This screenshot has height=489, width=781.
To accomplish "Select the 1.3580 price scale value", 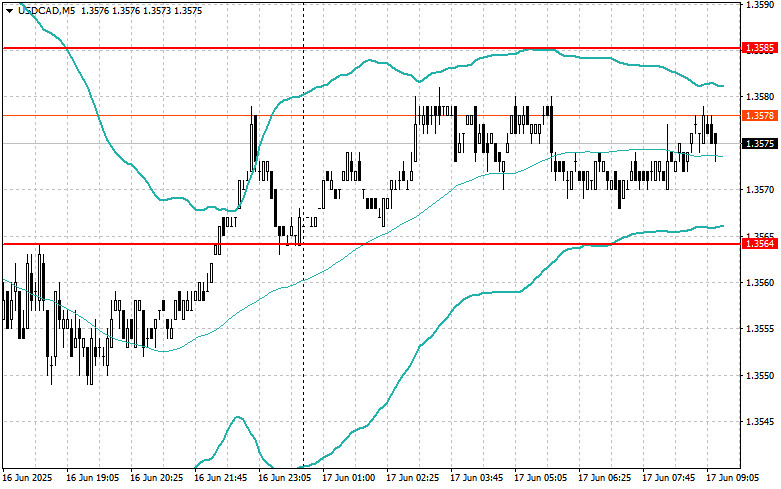I will [760, 97].
